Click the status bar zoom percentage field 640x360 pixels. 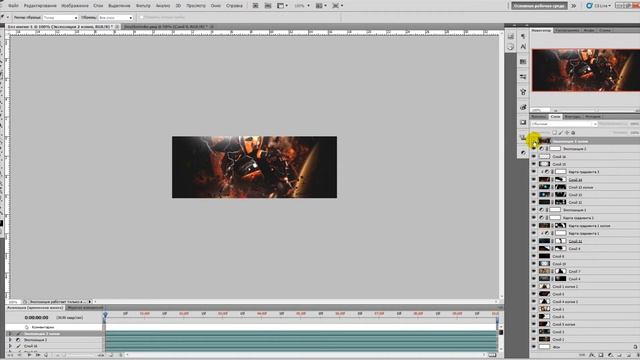[13, 302]
